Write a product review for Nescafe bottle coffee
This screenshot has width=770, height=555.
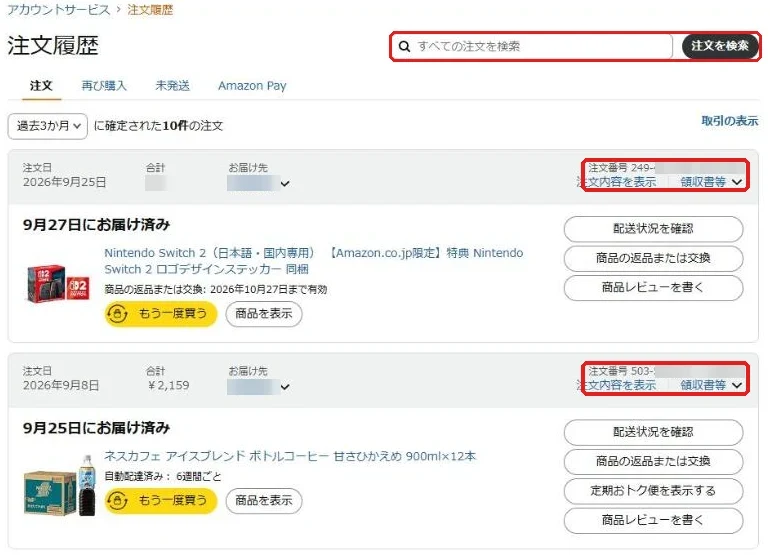(x=653, y=520)
